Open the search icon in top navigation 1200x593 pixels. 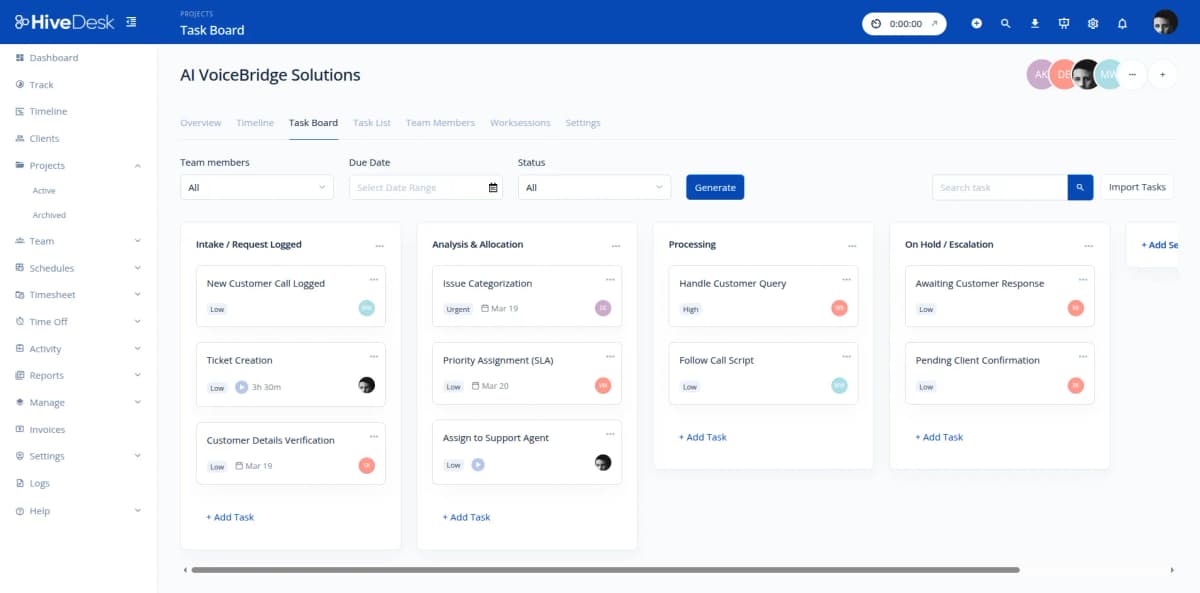[1006, 22]
